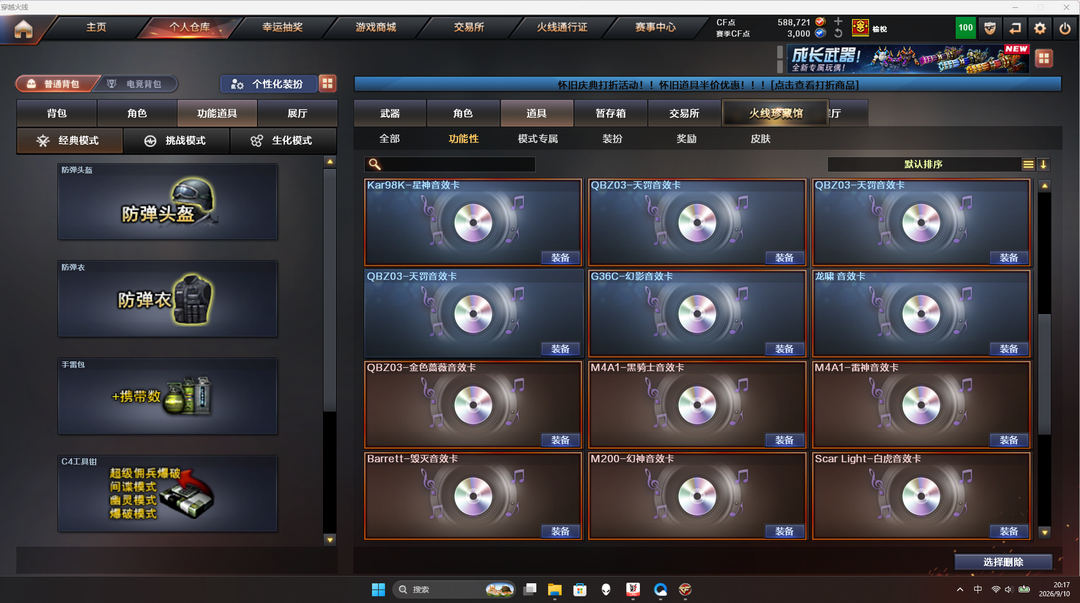Screen dimensions: 1080x603
Task: Click the search magnifier icon in inventory
Action: (374, 164)
